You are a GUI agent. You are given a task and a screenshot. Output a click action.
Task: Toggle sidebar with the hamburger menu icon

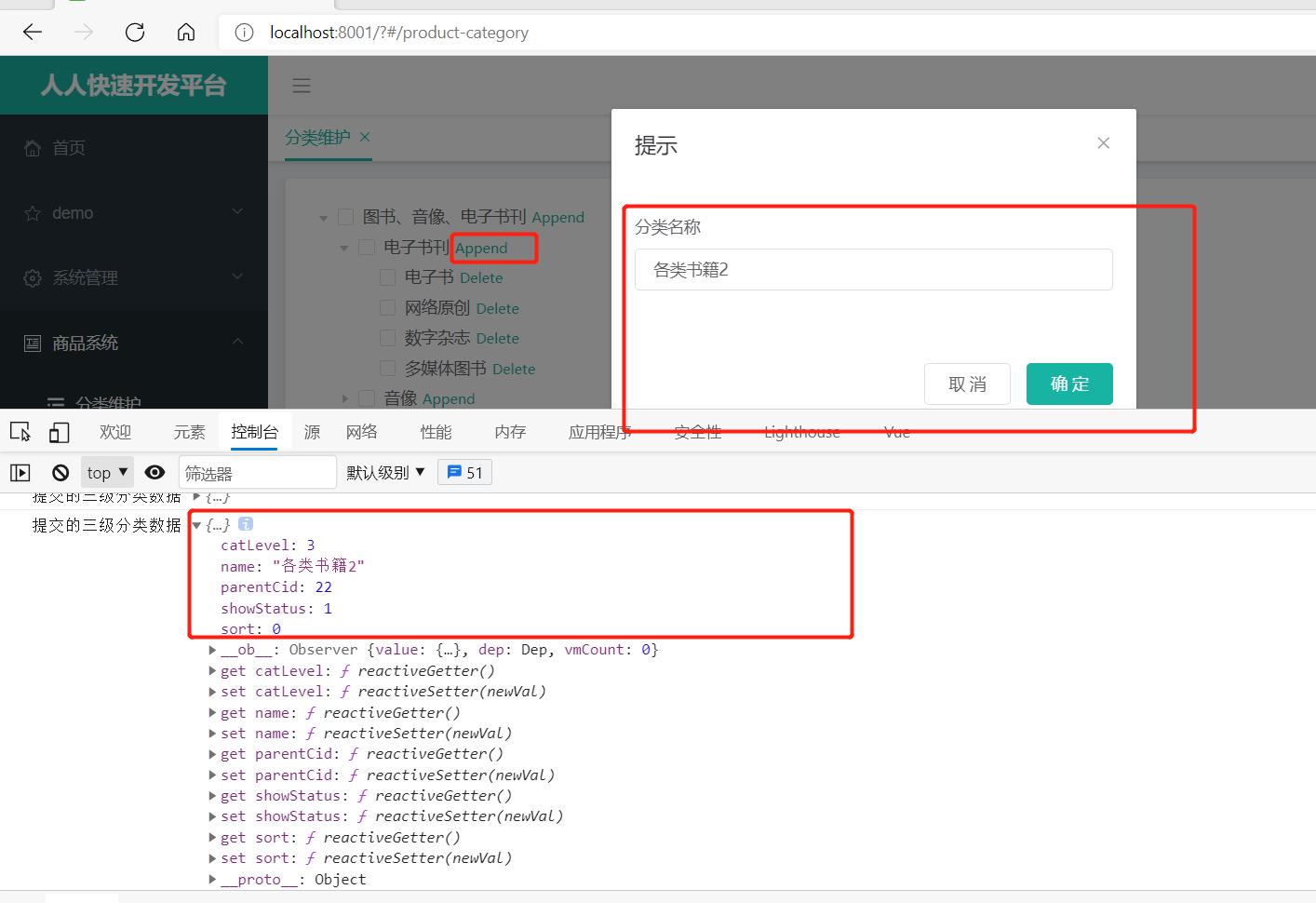click(x=302, y=86)
